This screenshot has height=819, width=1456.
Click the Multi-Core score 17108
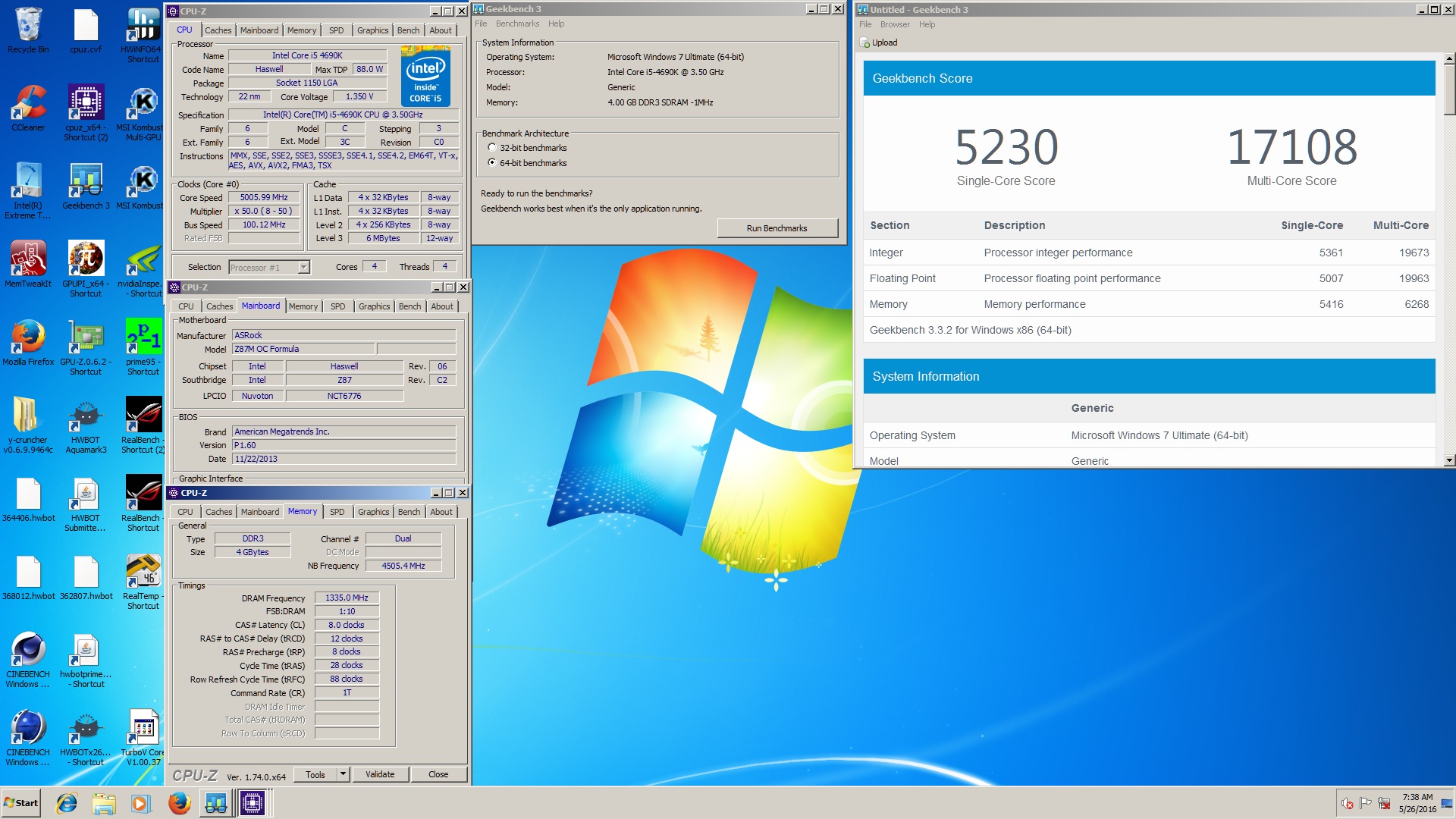[x=1292, y=146]
